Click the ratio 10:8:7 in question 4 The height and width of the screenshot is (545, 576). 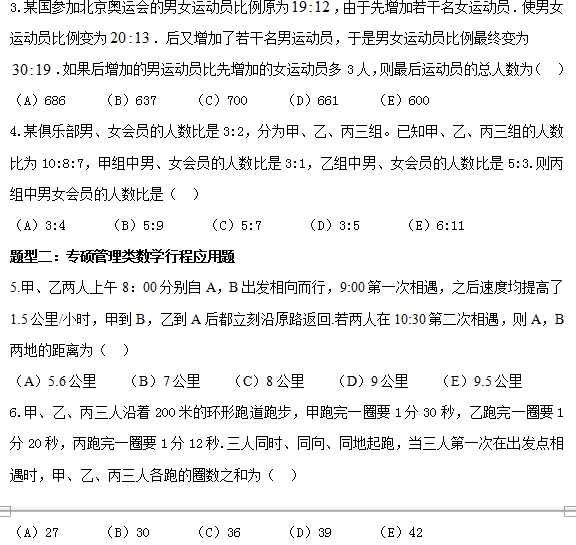[x=63, y=163]
